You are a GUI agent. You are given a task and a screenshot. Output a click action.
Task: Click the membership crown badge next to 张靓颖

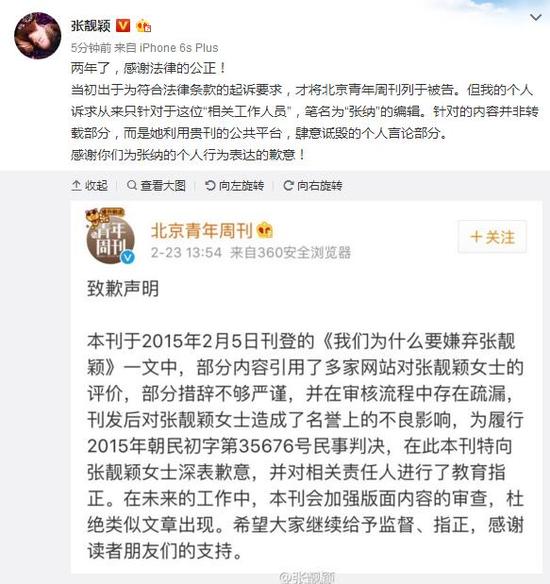pos(143,26)
